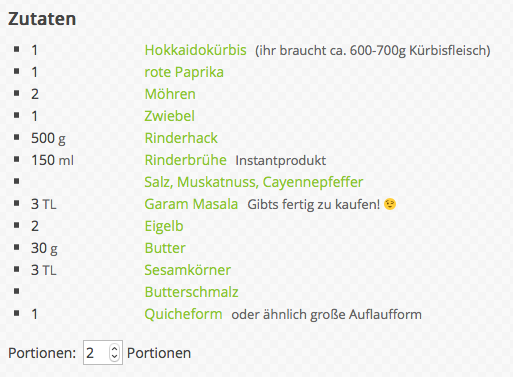Select the Rinderbrühe link
This screenshot has height=377, width=513.
186,160
